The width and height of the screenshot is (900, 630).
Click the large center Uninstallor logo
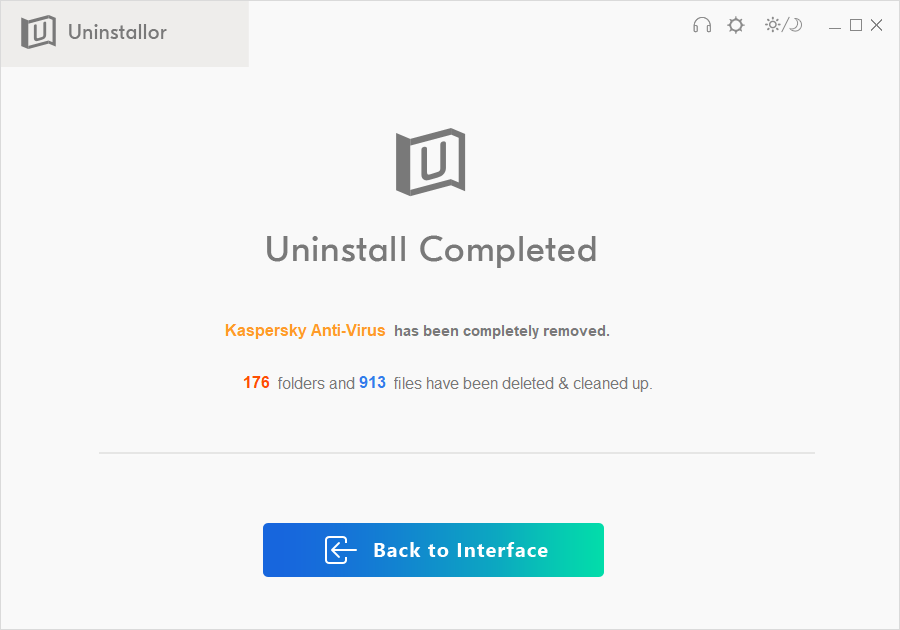[431, 162]
